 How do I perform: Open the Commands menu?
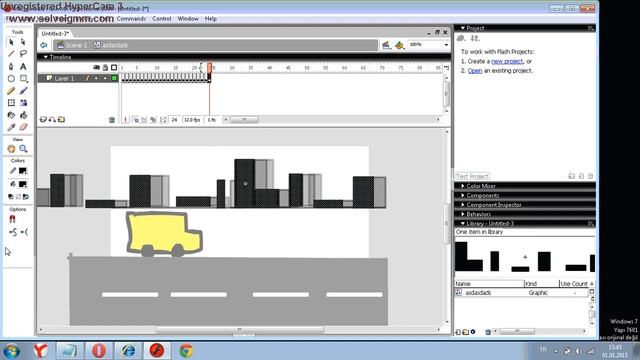click(131, 19)
